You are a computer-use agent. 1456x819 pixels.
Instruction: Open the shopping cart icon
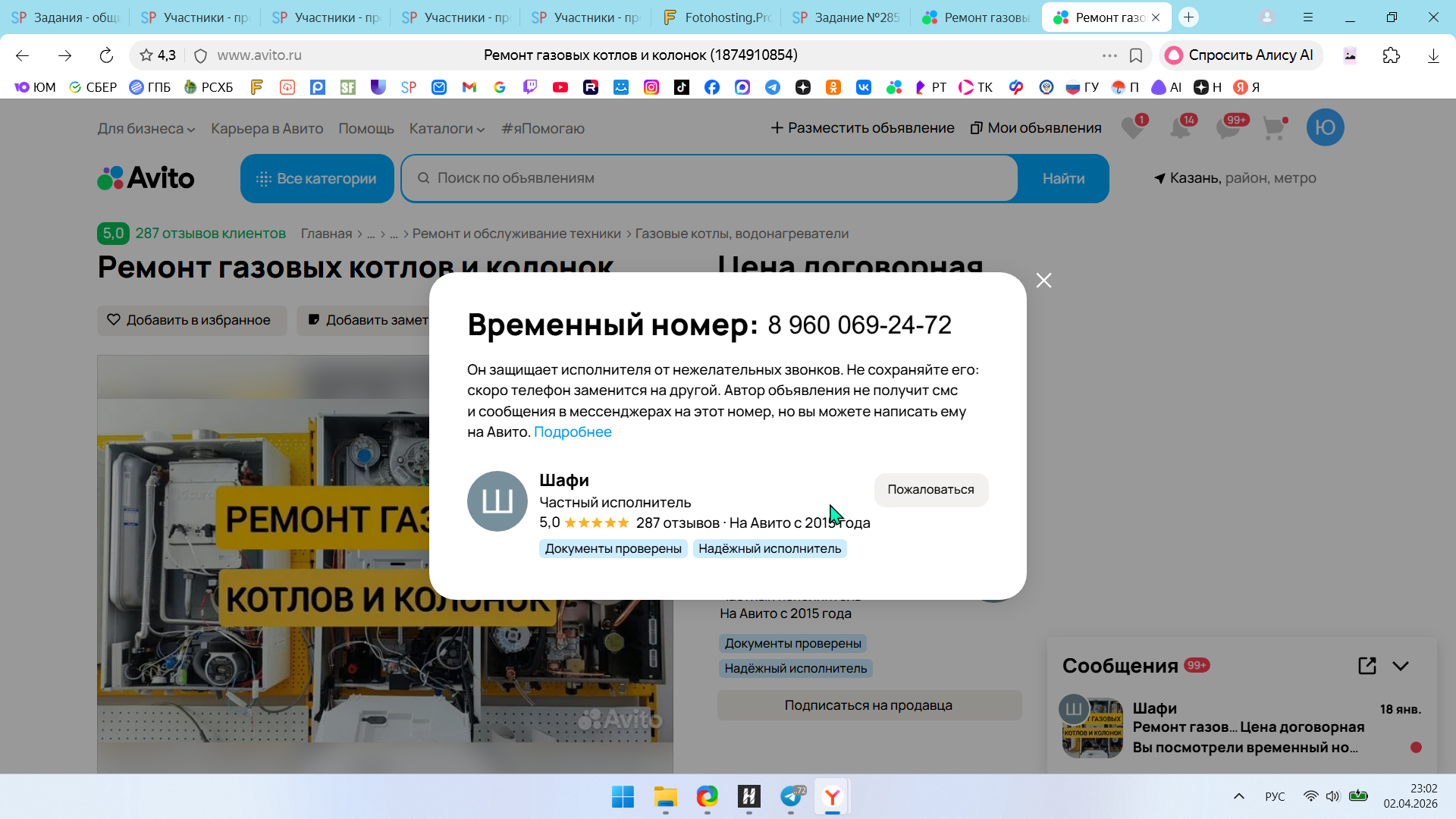pos(1274,127)
